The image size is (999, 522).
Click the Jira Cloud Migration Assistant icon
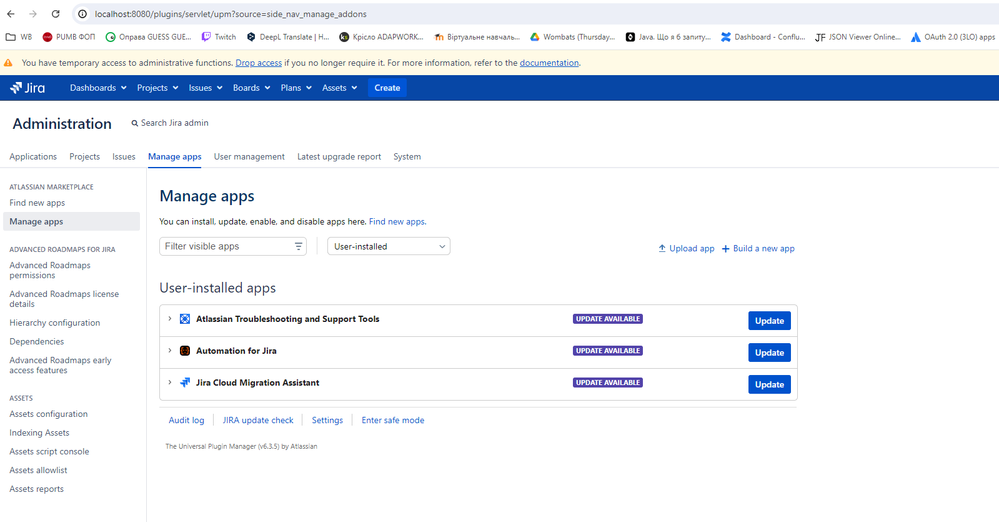185,383
